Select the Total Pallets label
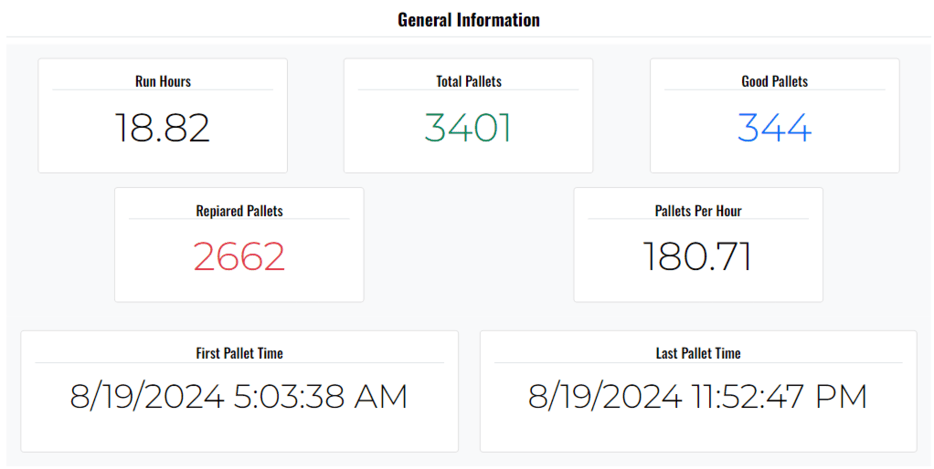 468,81
